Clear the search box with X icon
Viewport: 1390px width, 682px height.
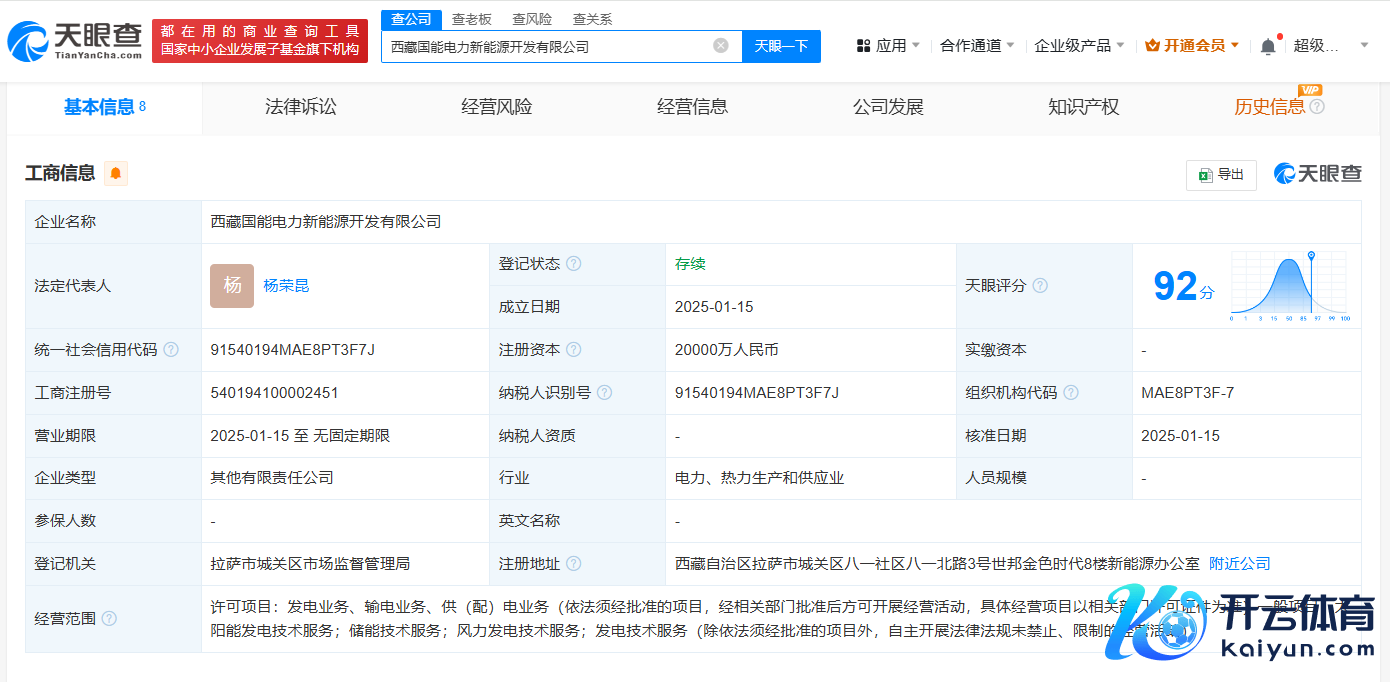tap(720, 46)
